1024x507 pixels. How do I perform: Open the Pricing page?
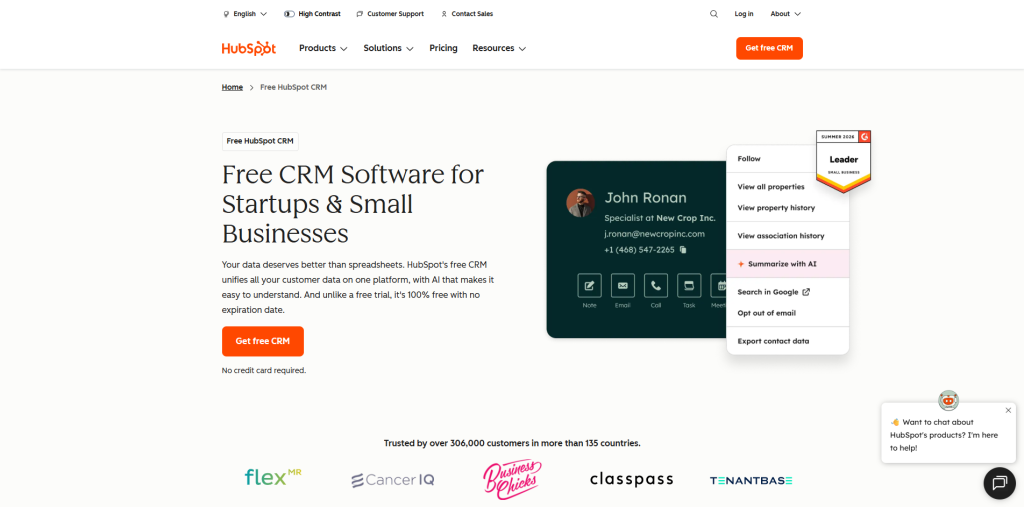click(x=443, y=48)
